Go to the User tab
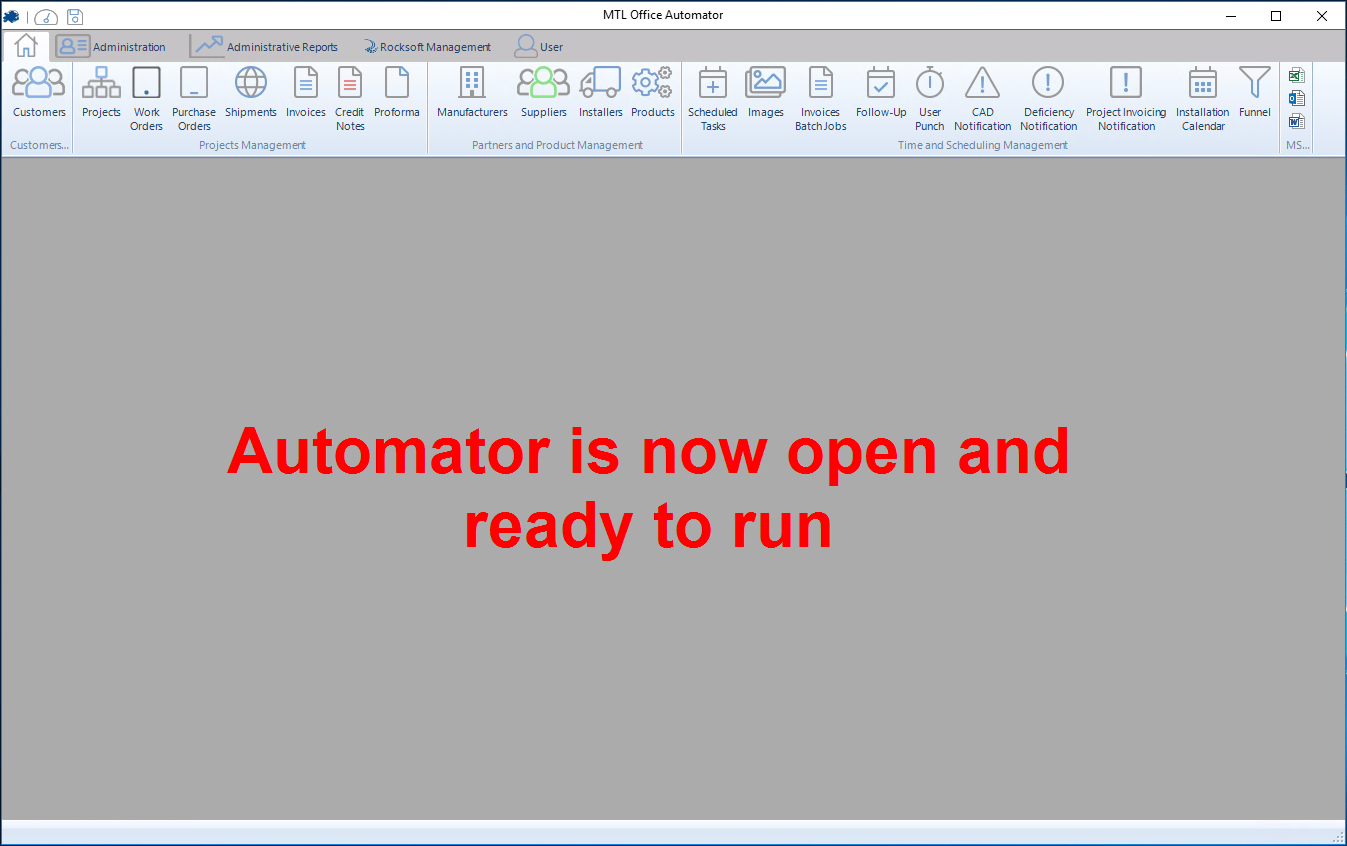Screen dimensions: 1347x846 point(539,47)
